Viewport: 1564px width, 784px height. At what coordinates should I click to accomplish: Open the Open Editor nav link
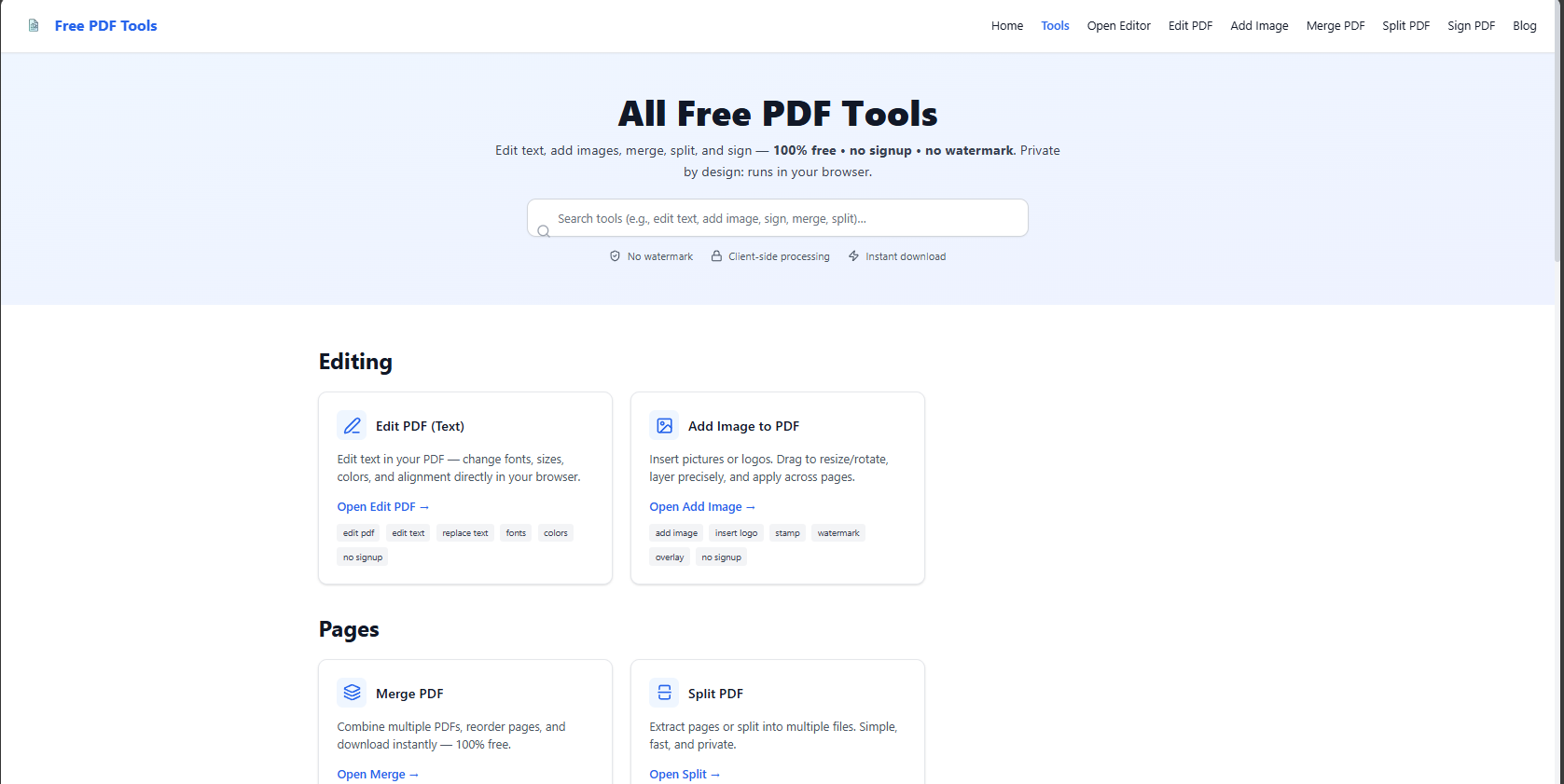(x=1118, y=26)
